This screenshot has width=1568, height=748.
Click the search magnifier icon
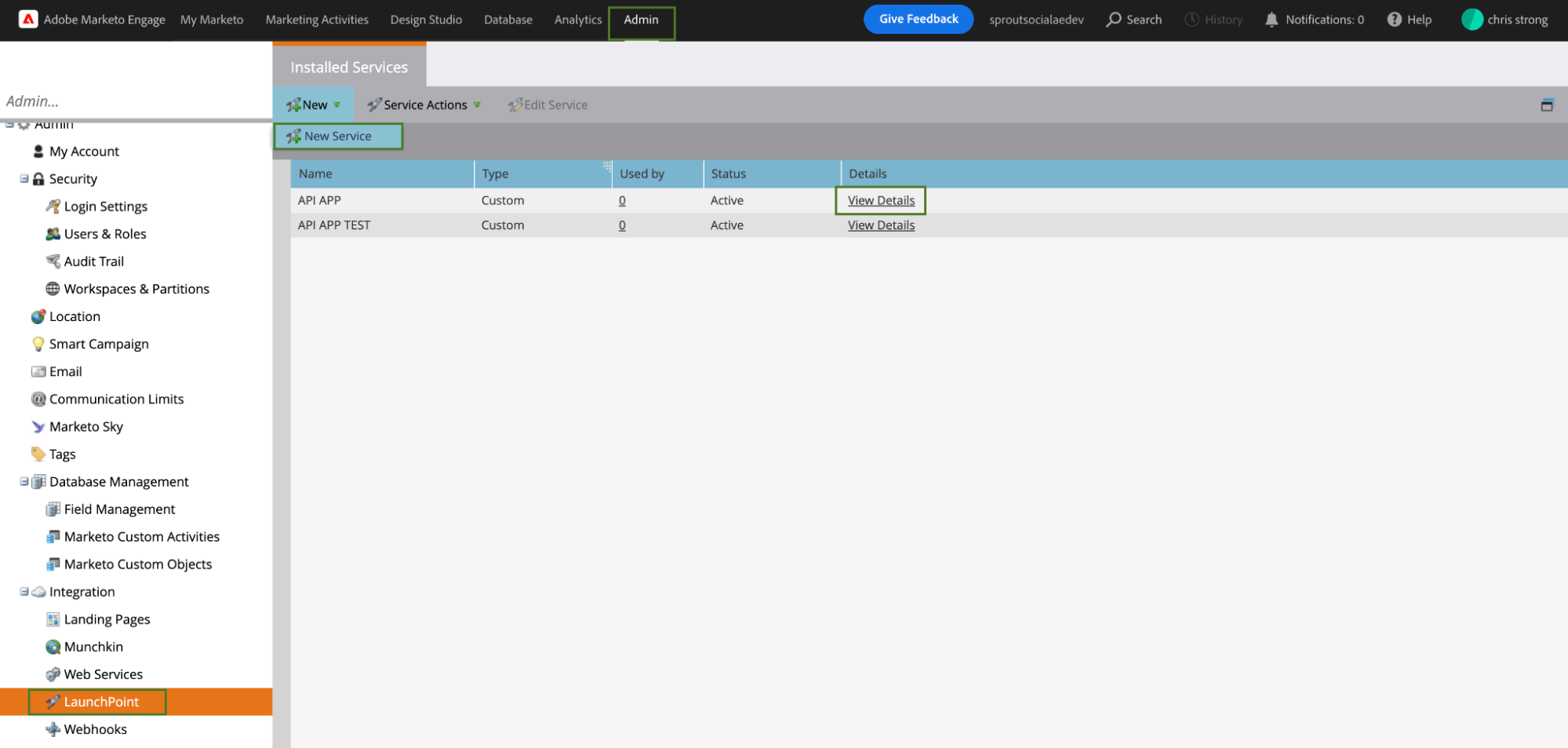click(x=1113, y=20)
